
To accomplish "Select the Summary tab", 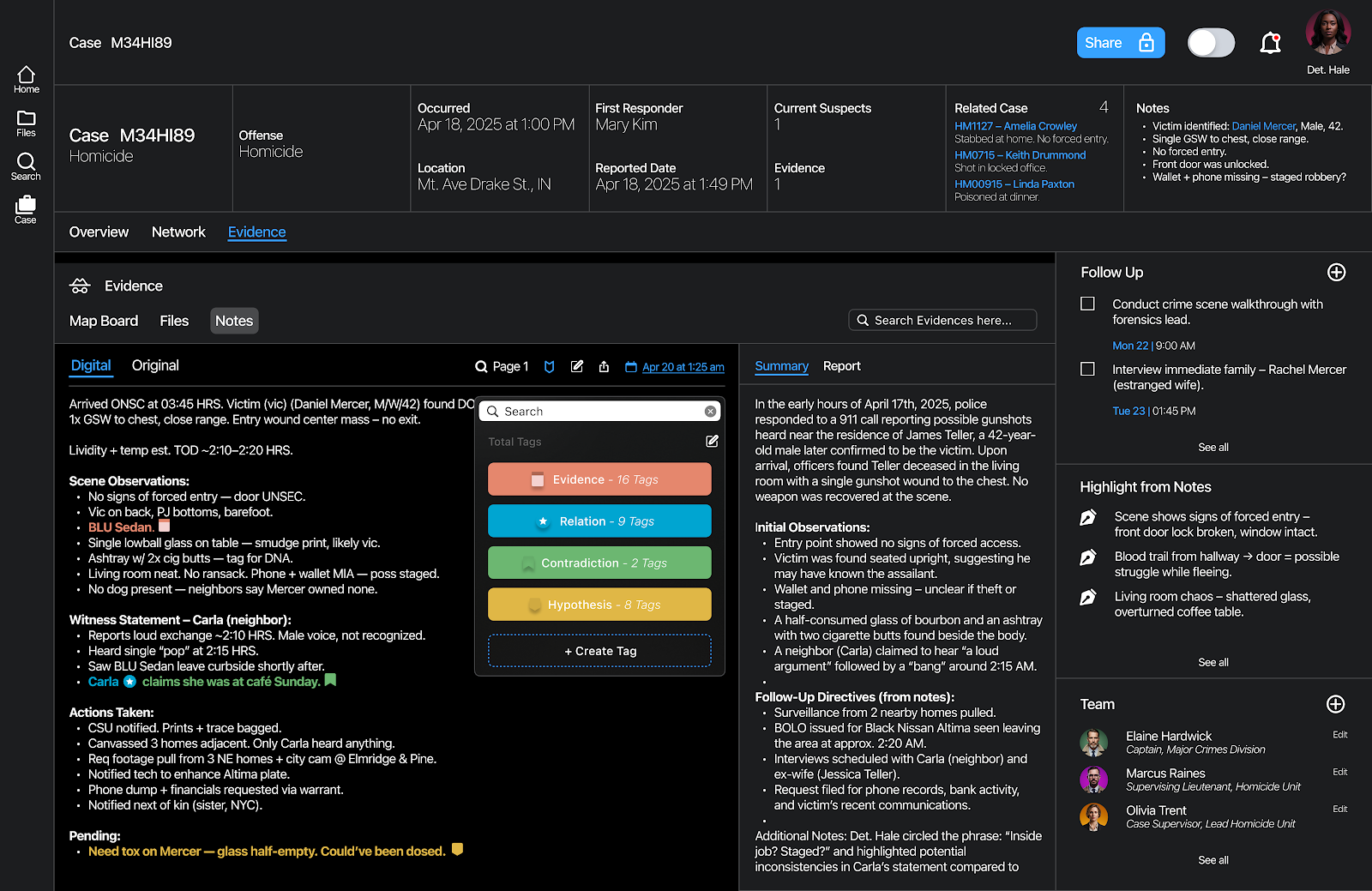I will 781,366.
